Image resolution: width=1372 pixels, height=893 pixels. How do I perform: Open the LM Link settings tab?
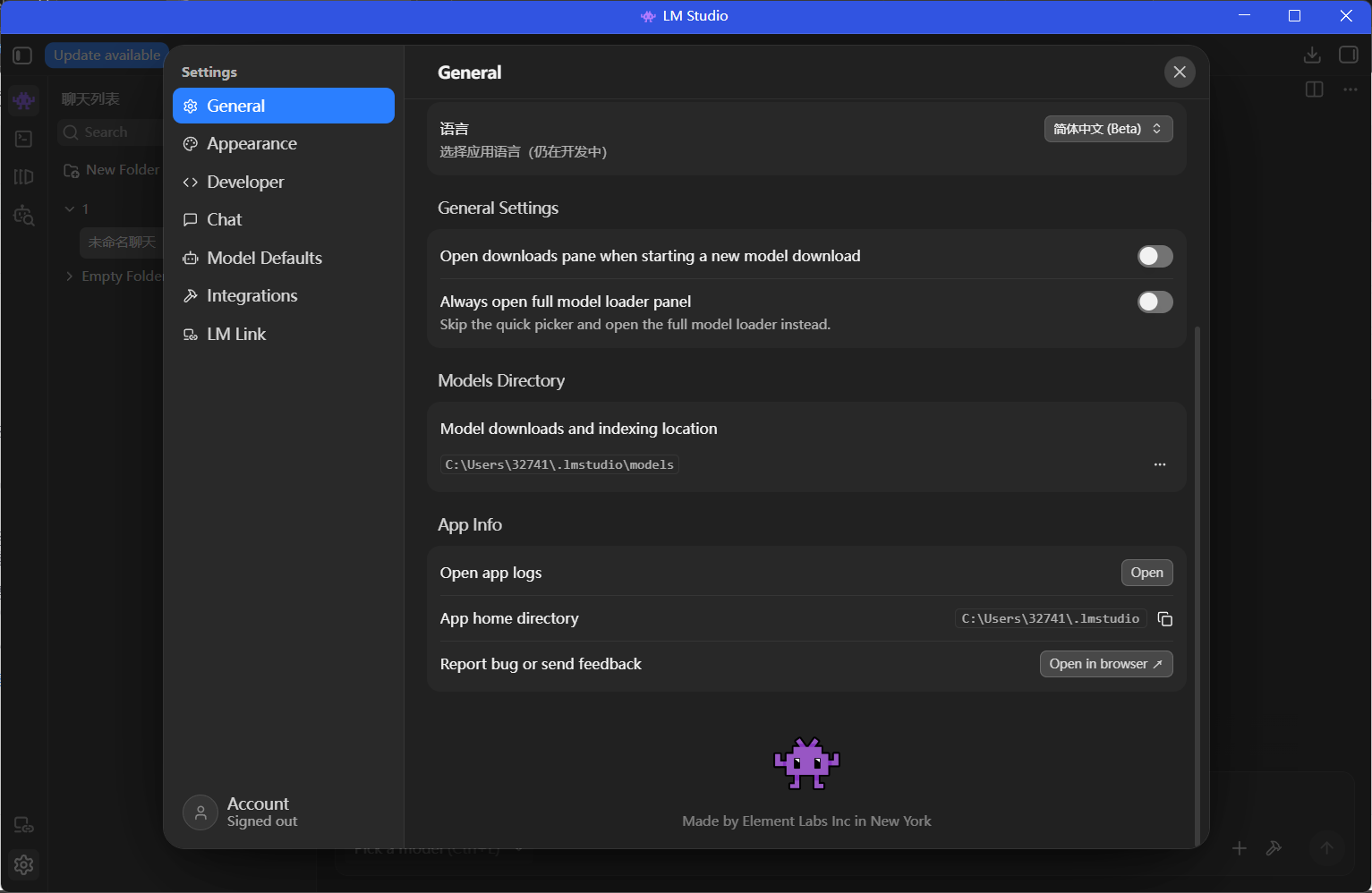point(284,334)
